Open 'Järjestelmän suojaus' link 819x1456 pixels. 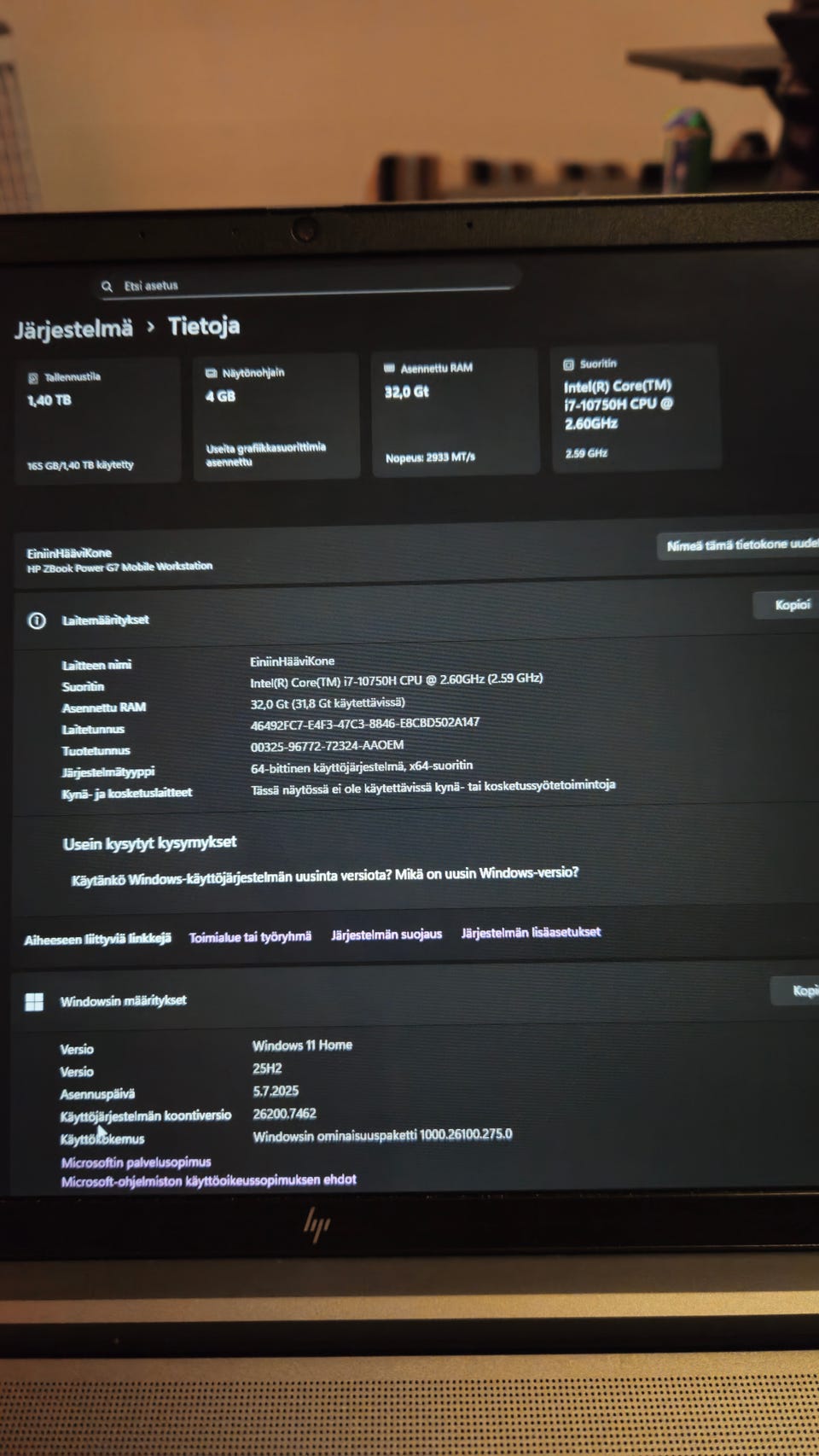(386, 935)
